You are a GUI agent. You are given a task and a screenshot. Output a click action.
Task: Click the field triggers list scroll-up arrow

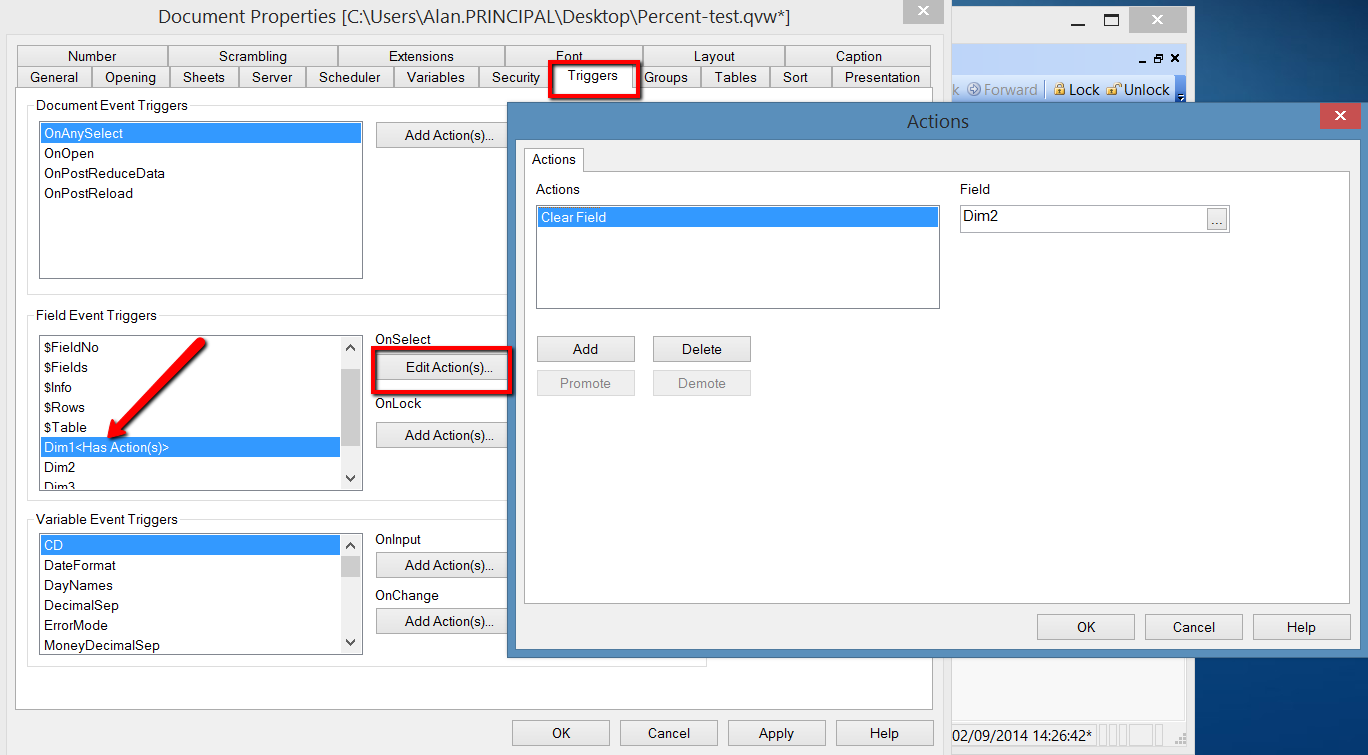pos(350,348)
